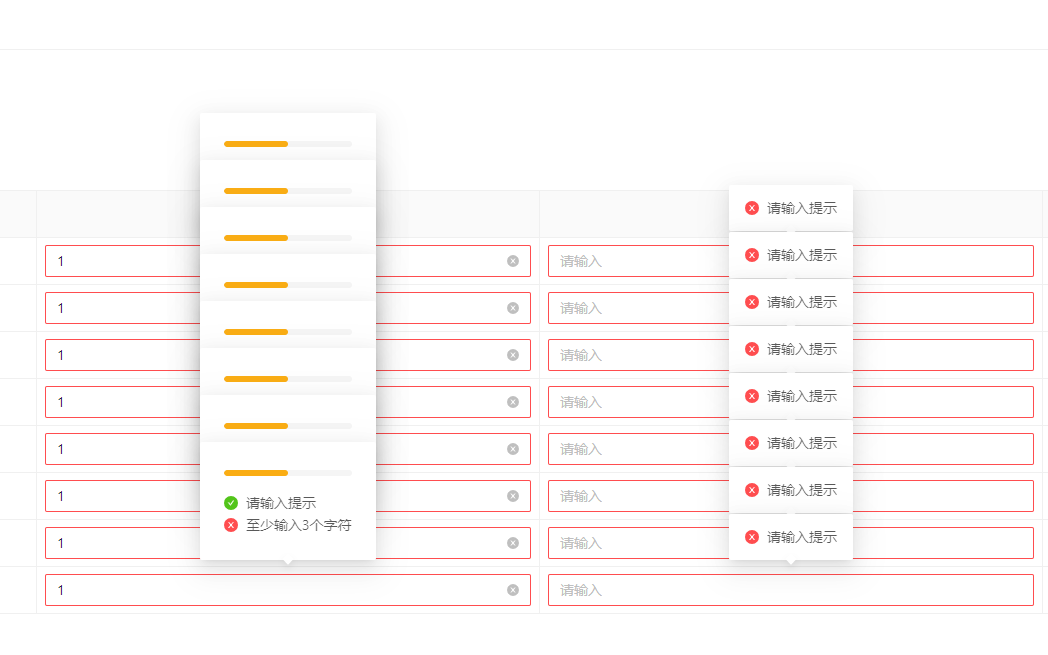Image resolution: width=1048 pixels, height=655 pixels.
Task: Click the red error icon in the seventh 请输入提示 tooltip
Action: point(752,490)
